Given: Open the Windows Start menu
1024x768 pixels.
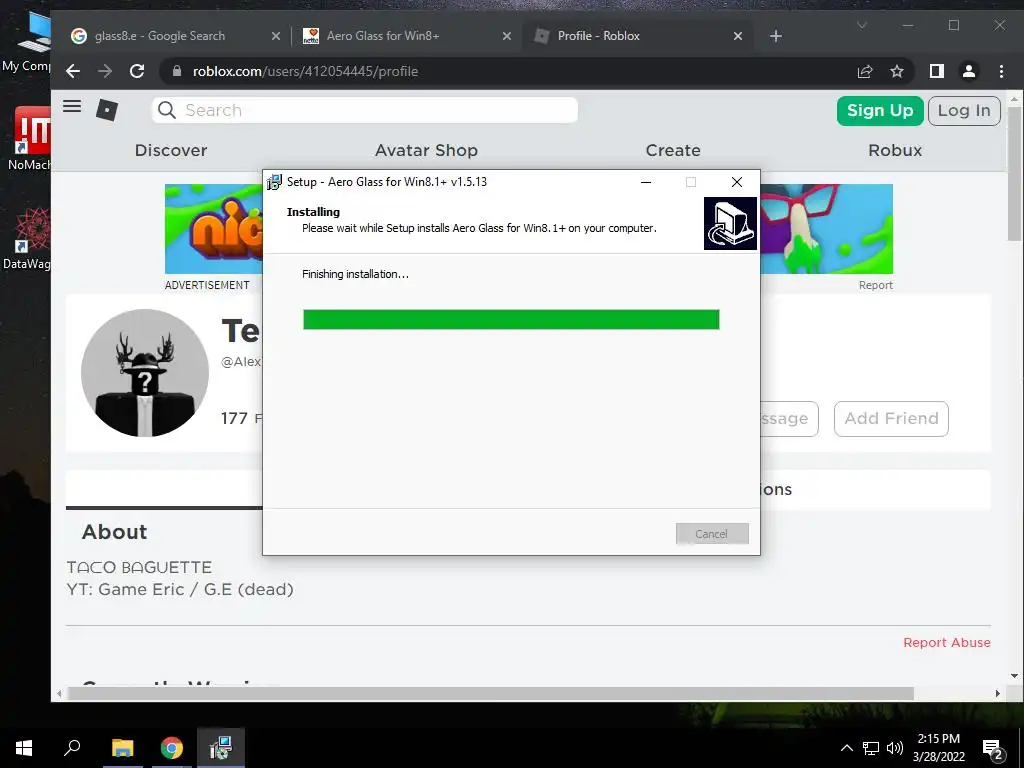Looking at the screenshot, I should click(24, 748).
